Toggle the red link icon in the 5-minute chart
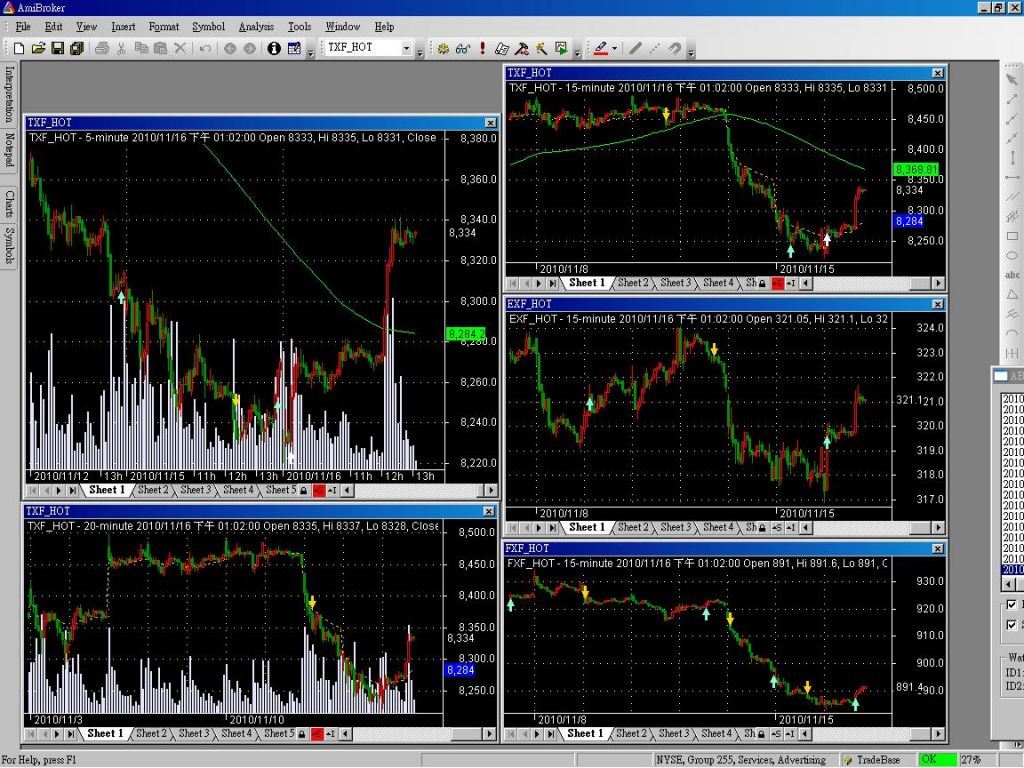The height and width of the screenshot is (768, 1024). coord(319,490)
